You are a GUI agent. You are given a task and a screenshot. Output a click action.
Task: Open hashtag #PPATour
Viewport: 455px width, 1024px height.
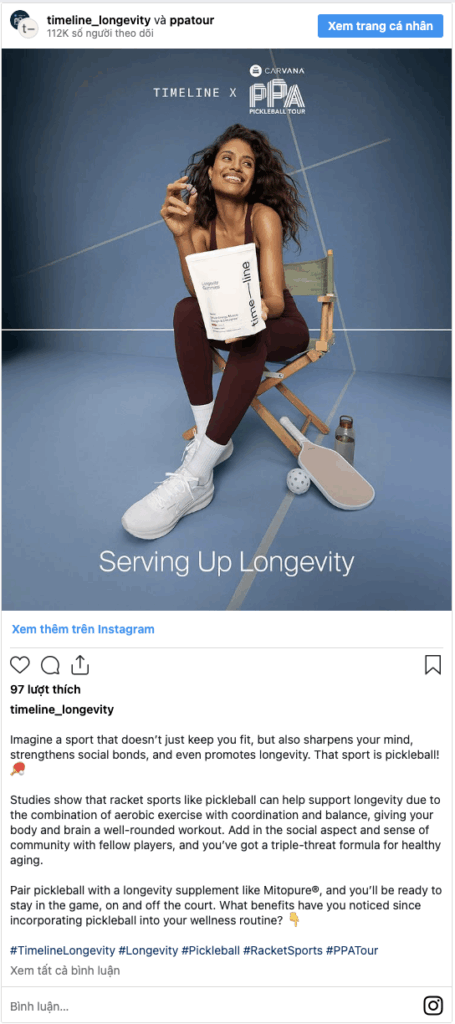352,950
